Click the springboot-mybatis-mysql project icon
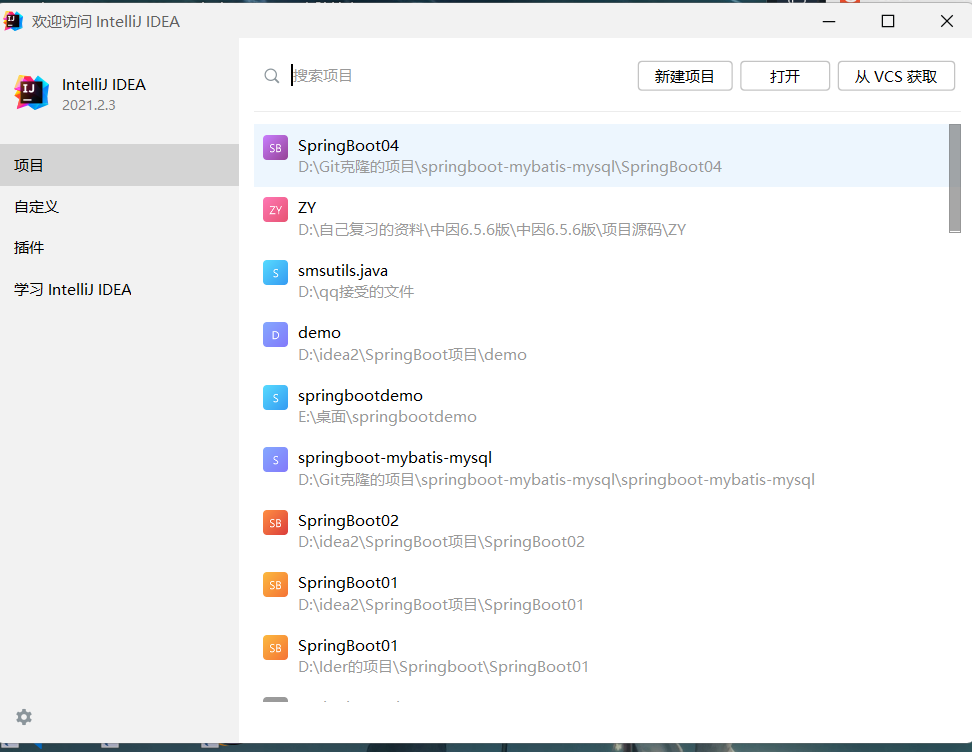The width and height of the screenshot is (972, 752). pyautogui.click(x=275, y=459)
